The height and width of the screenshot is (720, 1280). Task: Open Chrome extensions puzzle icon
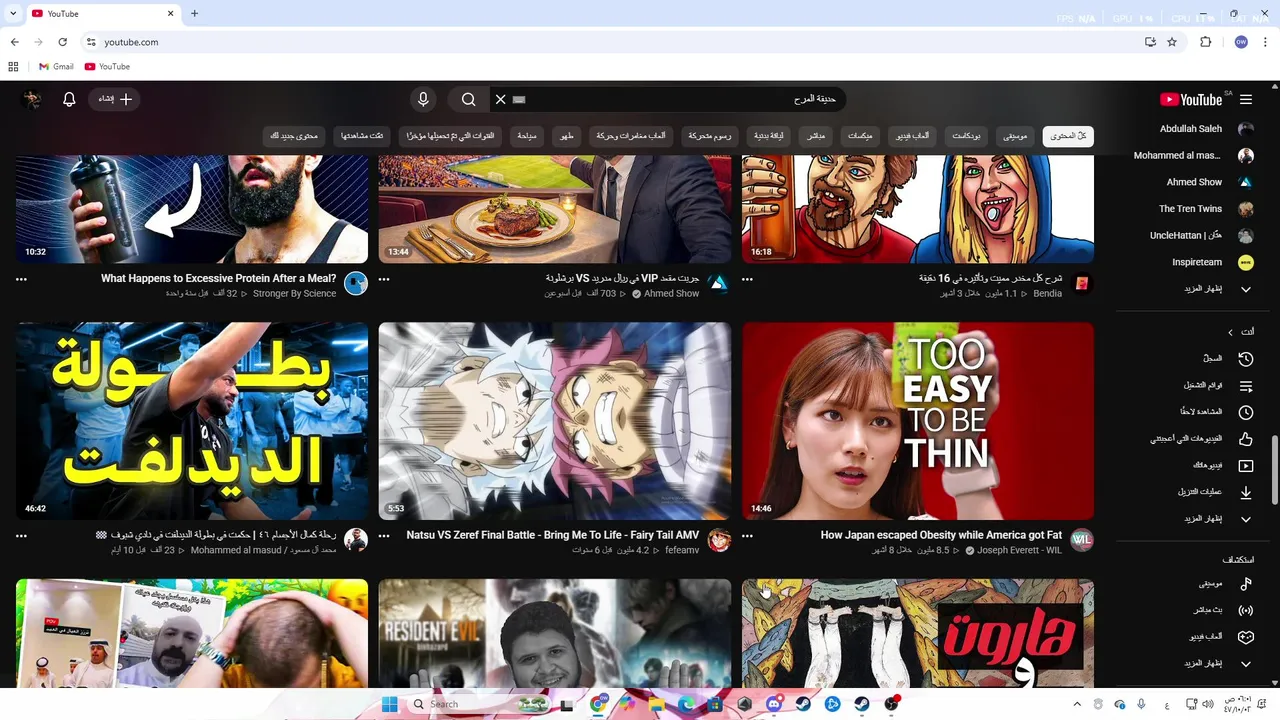coord(1205,42)
